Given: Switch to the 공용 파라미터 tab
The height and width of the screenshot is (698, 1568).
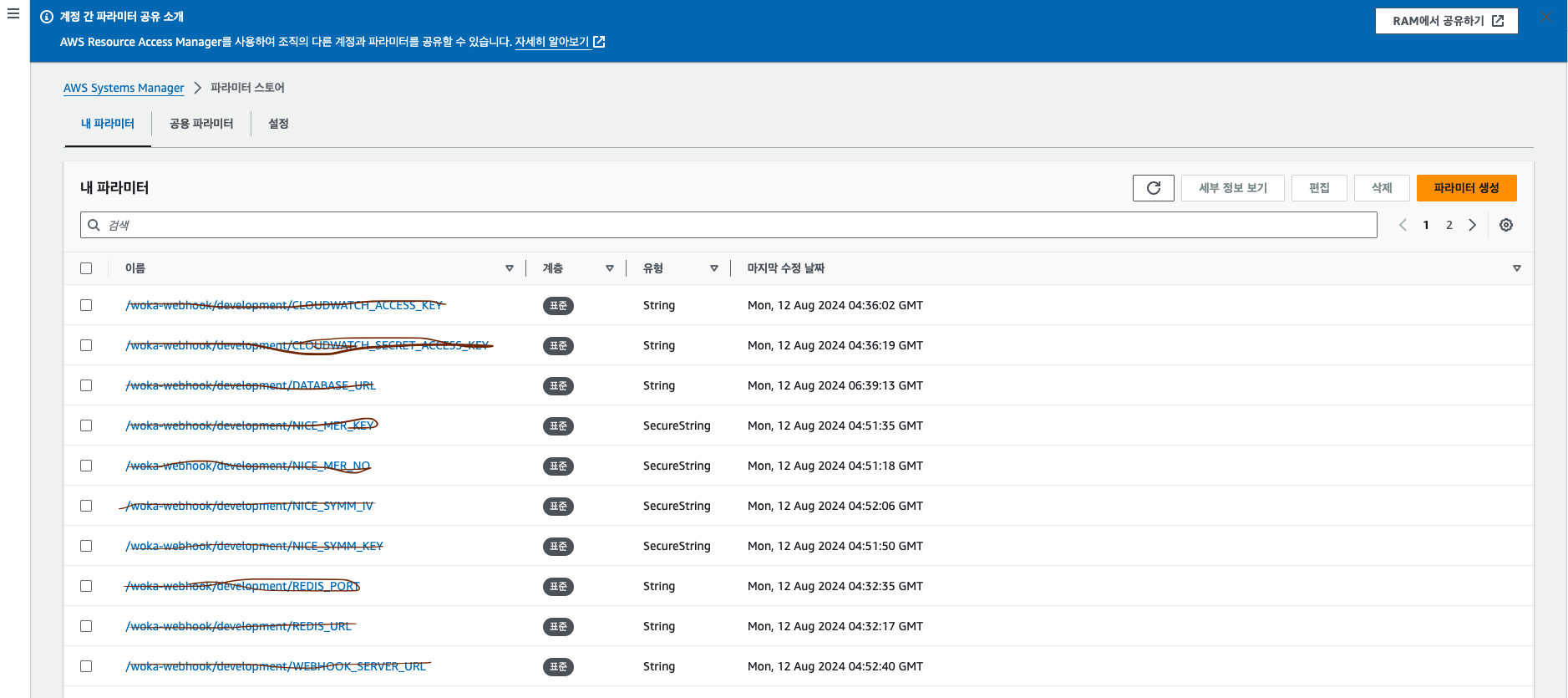Looking at the screenshot, I should click(x=201, y=124).
